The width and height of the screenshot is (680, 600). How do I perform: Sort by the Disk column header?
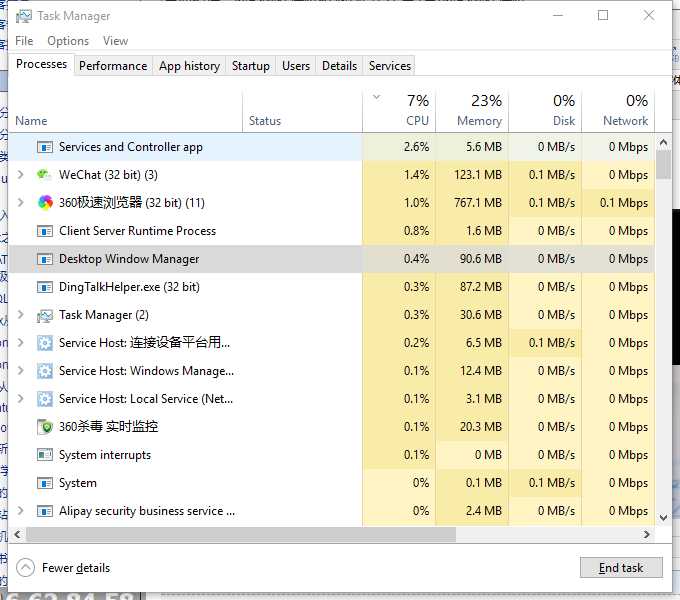point(545,111)
